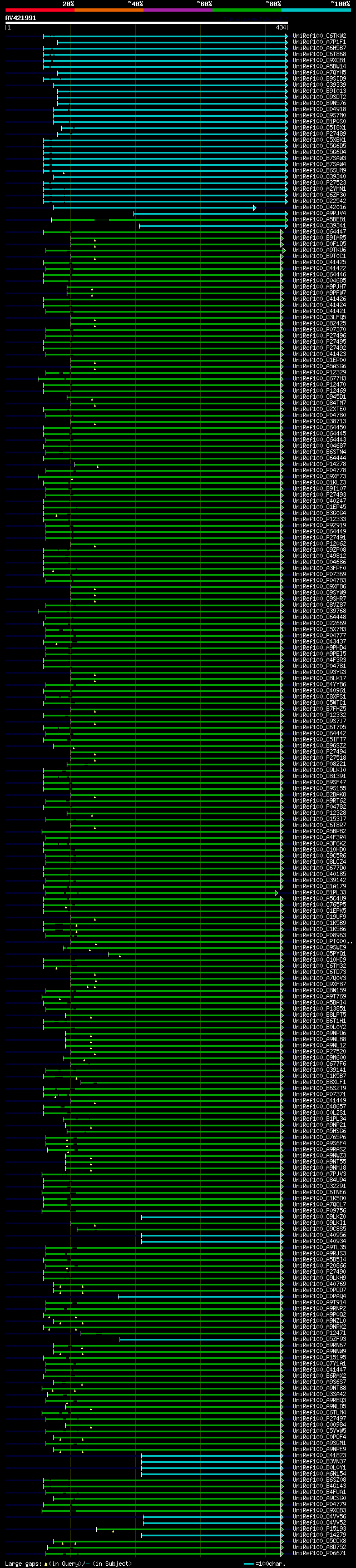Viewport: 356px width, 1568px height.
Task: Select the UniRef100_Q9SDT2 label
Action: click(x=319, y=97)
